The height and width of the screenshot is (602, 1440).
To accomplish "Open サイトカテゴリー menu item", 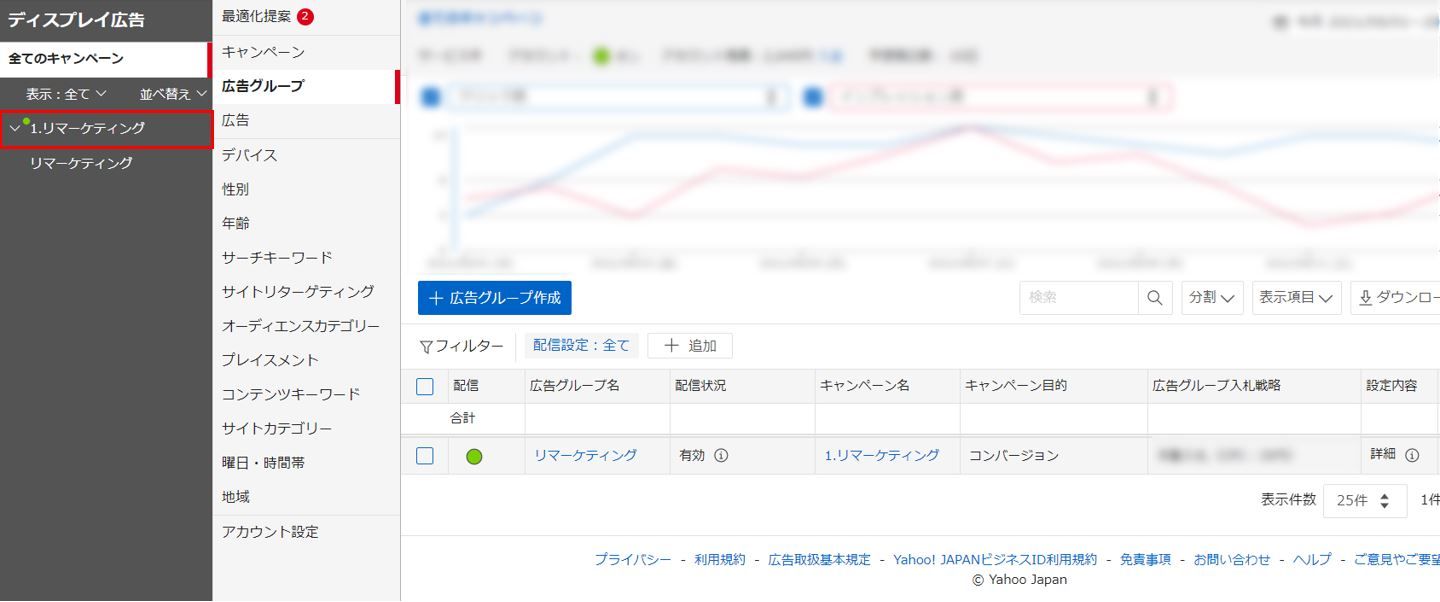I will click(x=277, y=428).
